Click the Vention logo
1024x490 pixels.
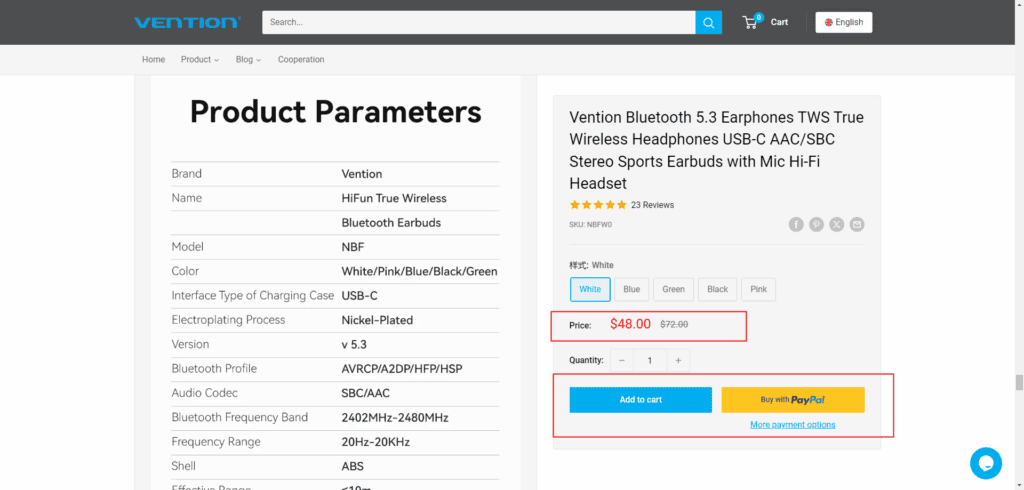tap(187, 22)
